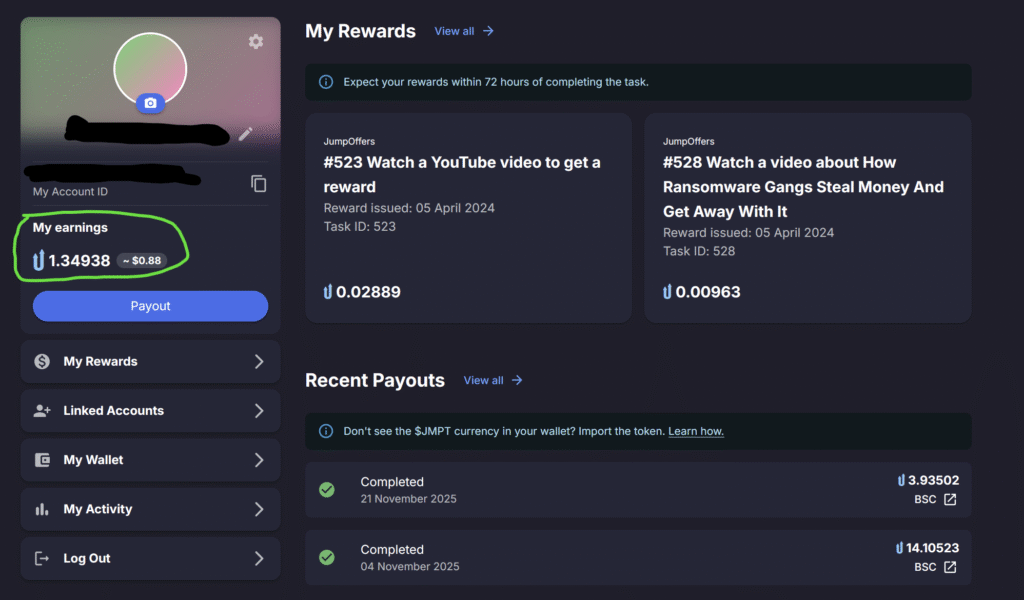This screenshot has width=1024, height=600.
Task: Copy Account ID using copy icon
Action: click(x=258, y=183)
